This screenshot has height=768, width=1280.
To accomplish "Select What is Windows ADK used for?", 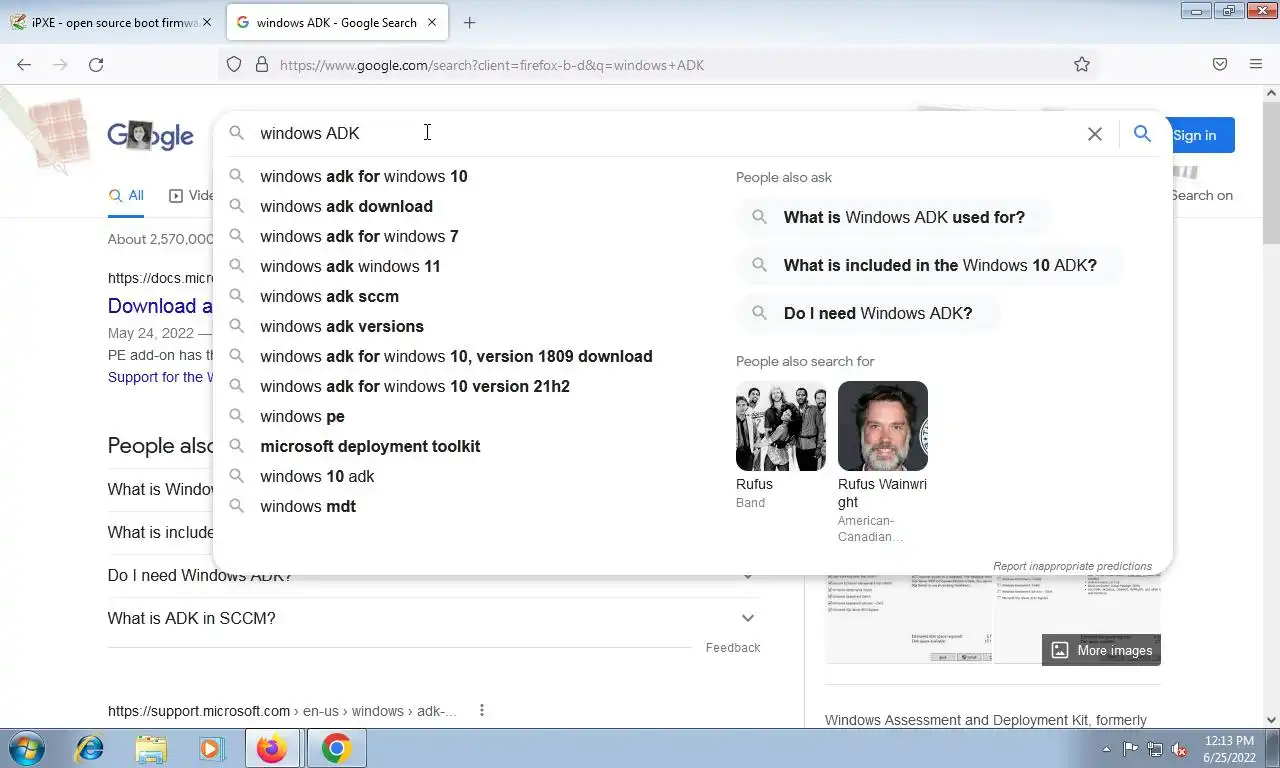I will click(895, 217).
